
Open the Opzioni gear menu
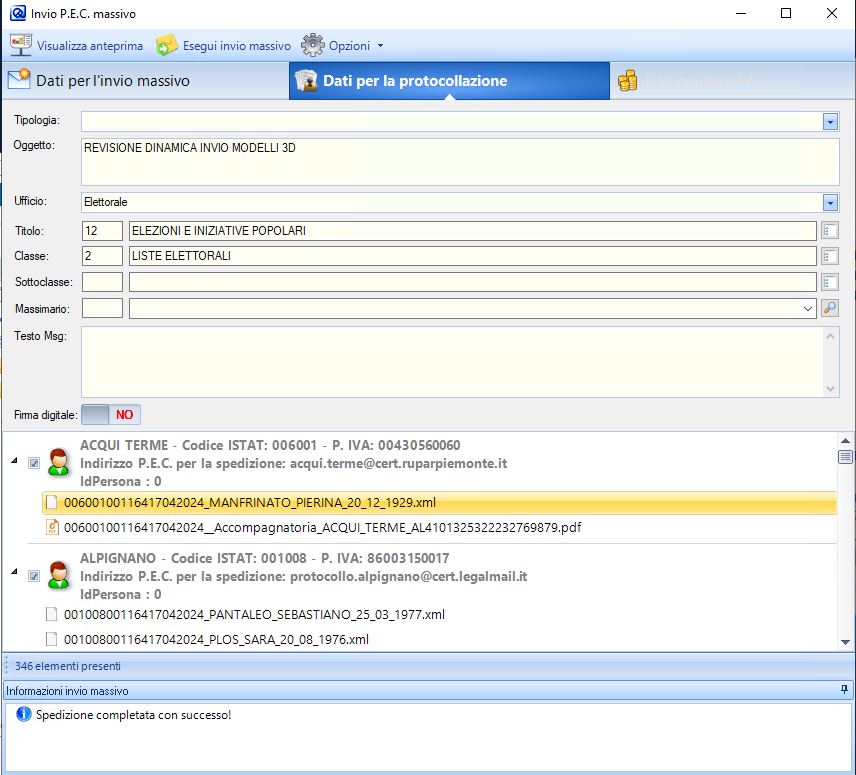(313, 46)
